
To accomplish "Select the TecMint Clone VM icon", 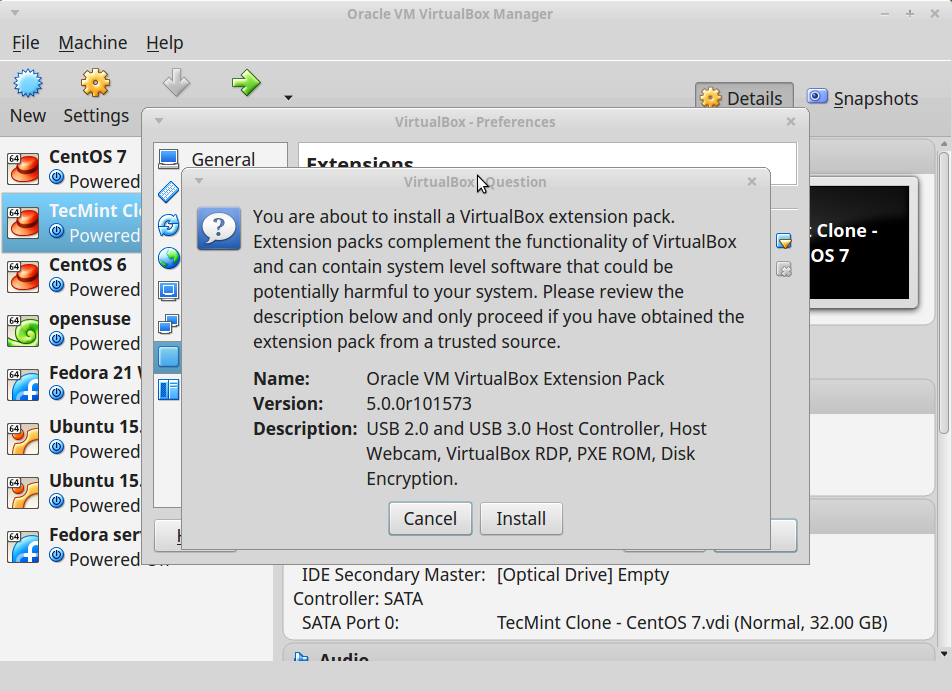I will click(x=23, y=222).
